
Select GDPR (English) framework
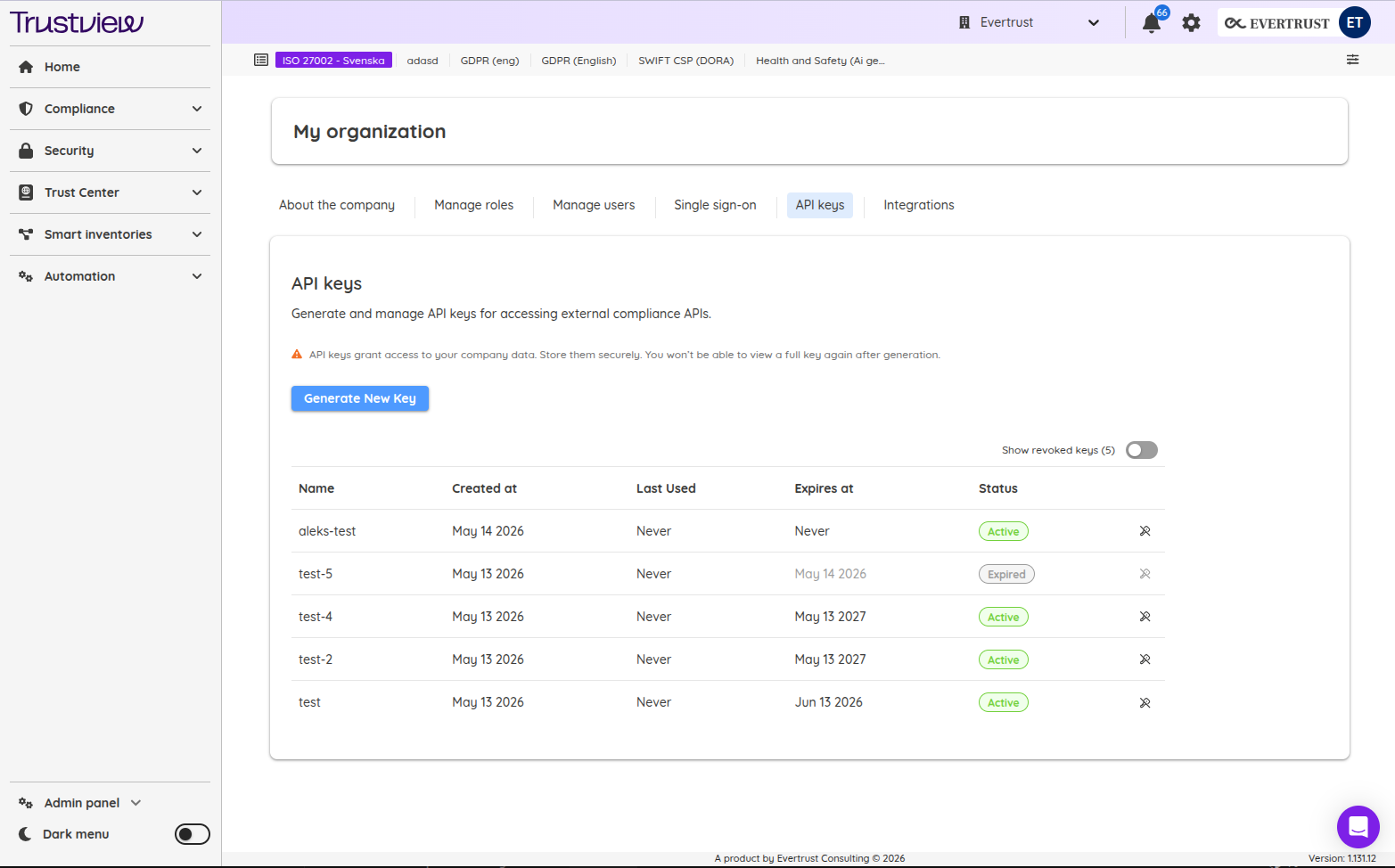tap(579, 61)
